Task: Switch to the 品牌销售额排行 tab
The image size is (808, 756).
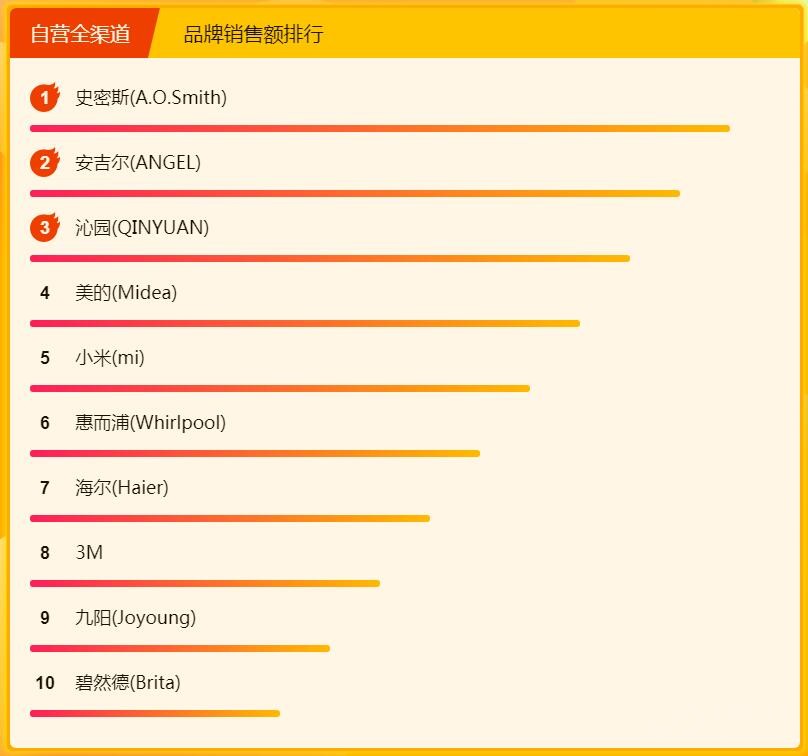Action: 253,34
